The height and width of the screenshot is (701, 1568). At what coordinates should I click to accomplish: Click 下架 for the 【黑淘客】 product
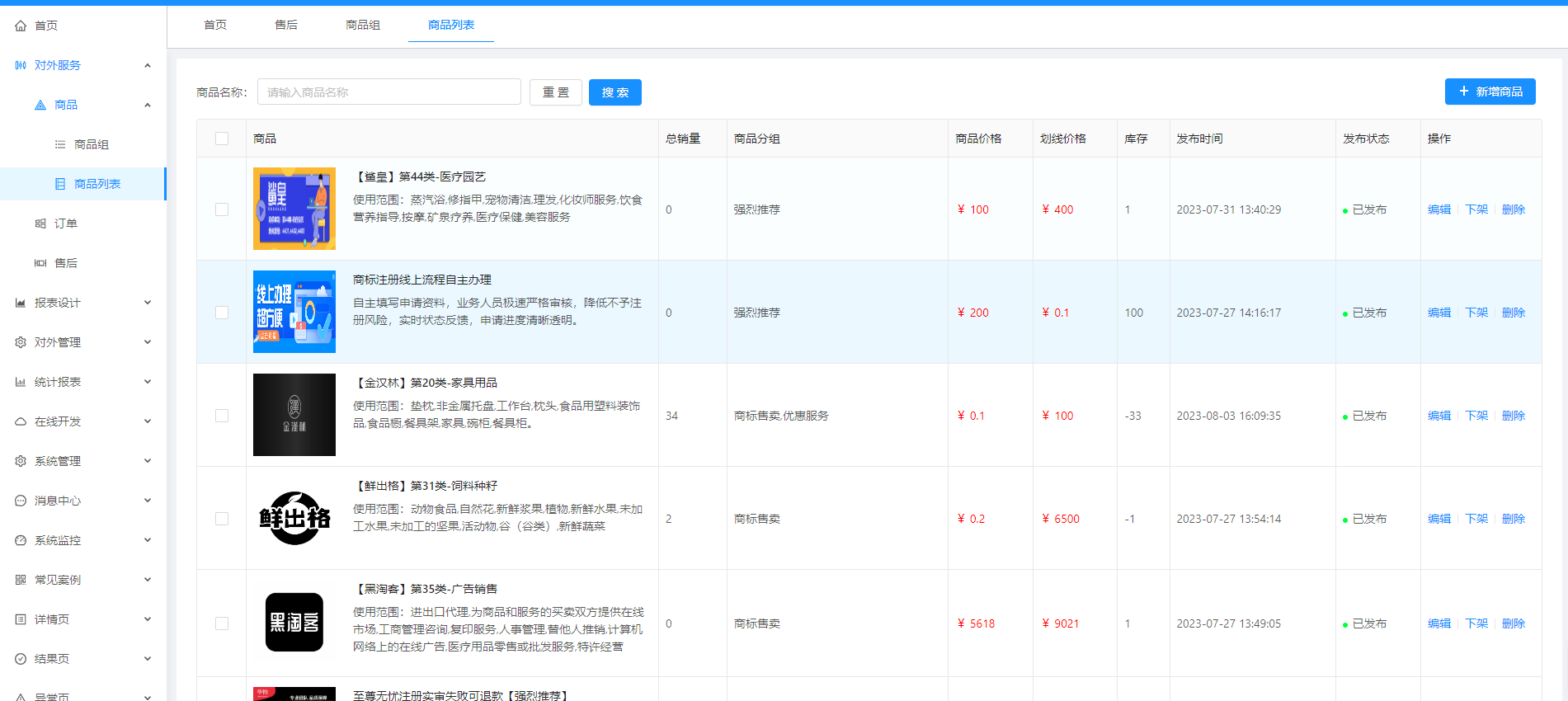pos(1476,623)
